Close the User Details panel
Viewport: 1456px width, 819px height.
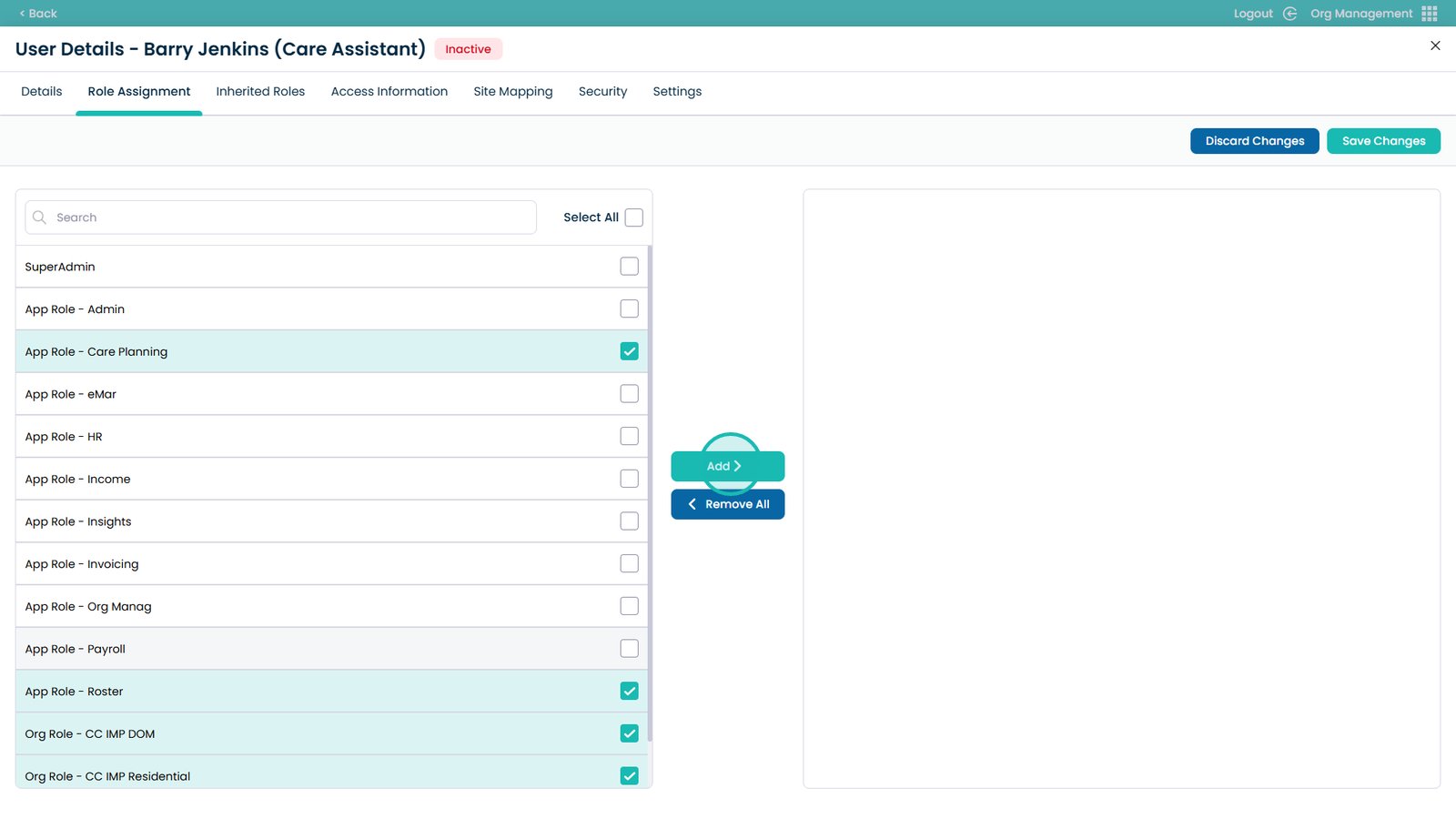tap(1435, 45)
